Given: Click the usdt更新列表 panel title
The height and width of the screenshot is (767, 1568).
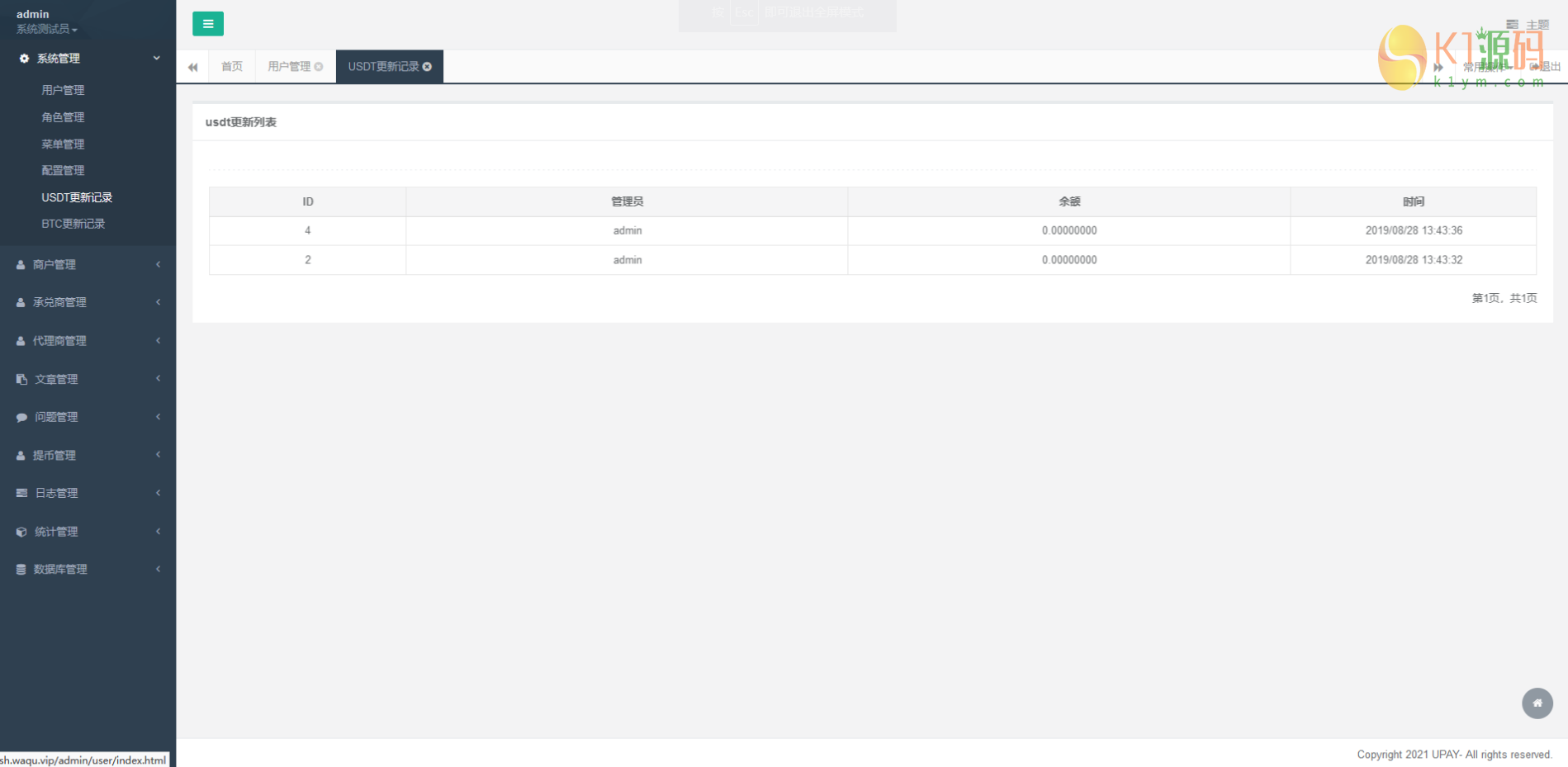Looking at the screenshot, I should point(241,122).
